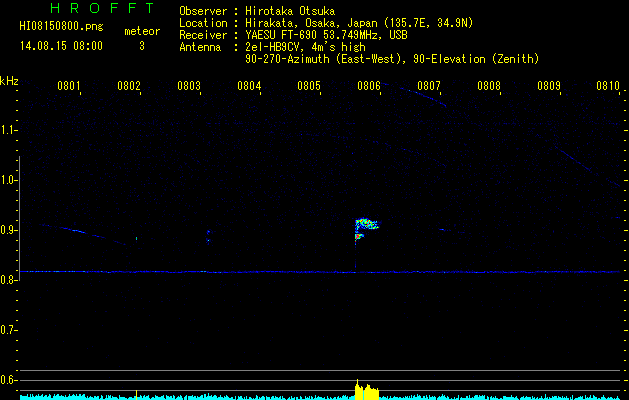The height and width of the screenshot is (400, 629).
Task: Click the faint echo dot near 0802
Action: pos(136,238)
